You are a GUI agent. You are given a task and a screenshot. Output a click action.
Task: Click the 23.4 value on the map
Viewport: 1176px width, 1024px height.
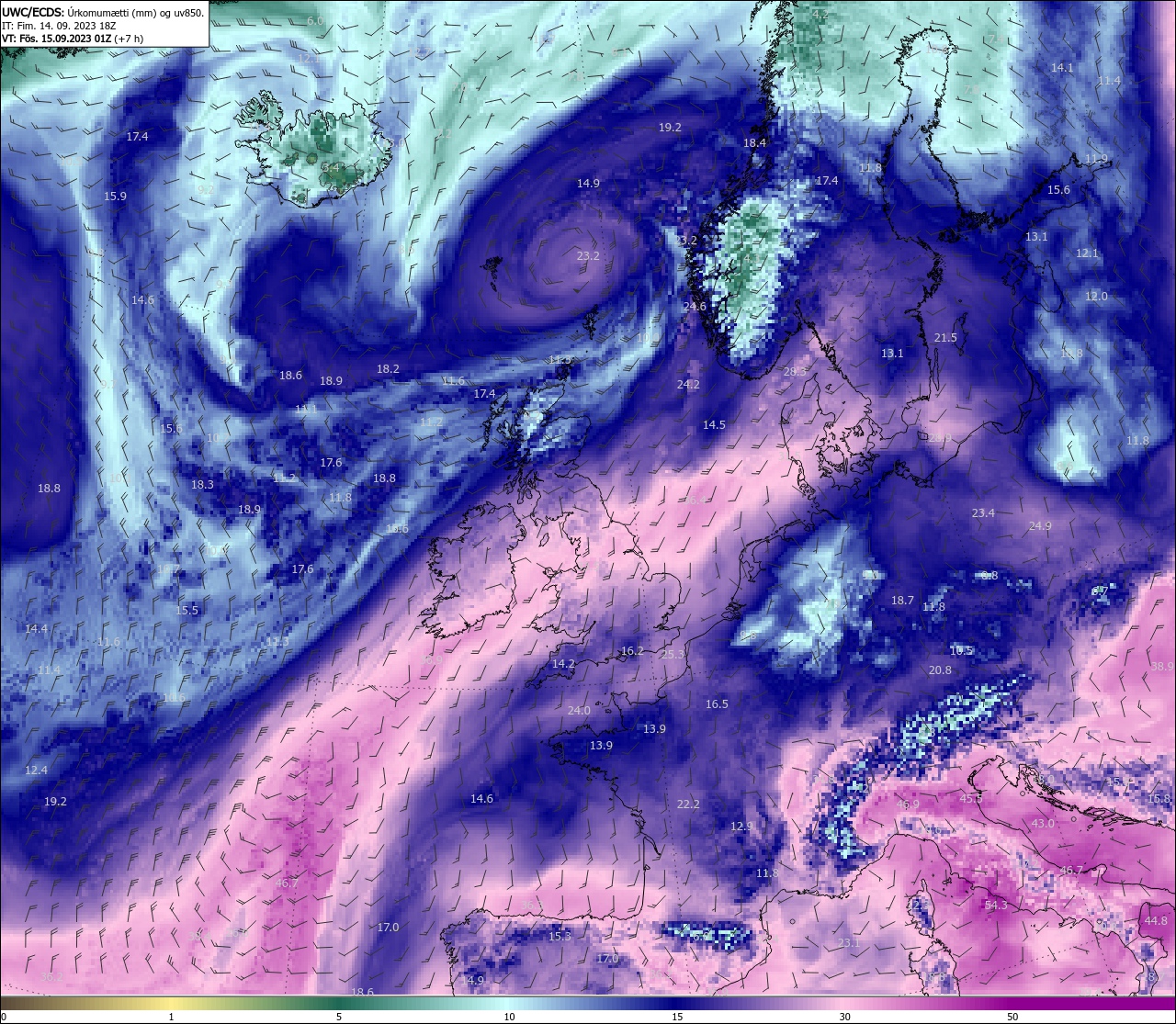(x=983, y=512)
